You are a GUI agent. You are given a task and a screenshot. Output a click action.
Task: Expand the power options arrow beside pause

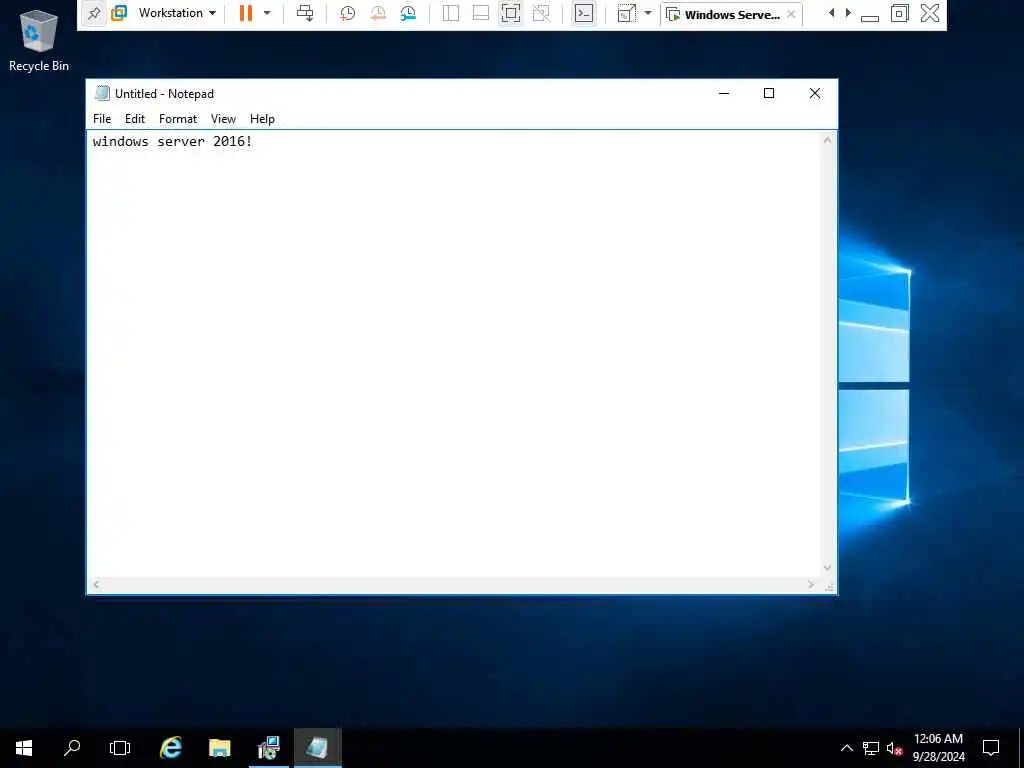[x=266, y=13]
